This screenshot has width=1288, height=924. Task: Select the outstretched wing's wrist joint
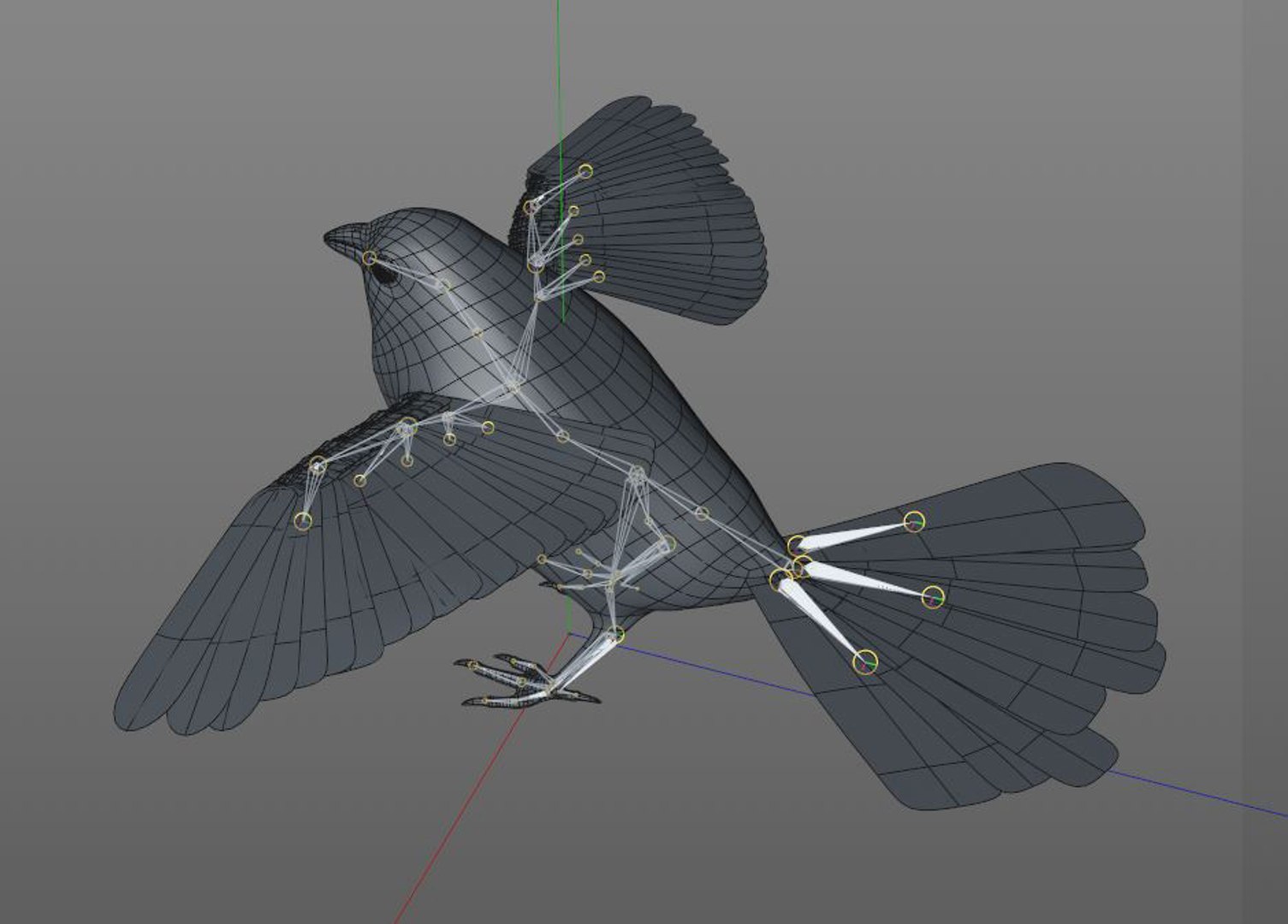[318, 465]
